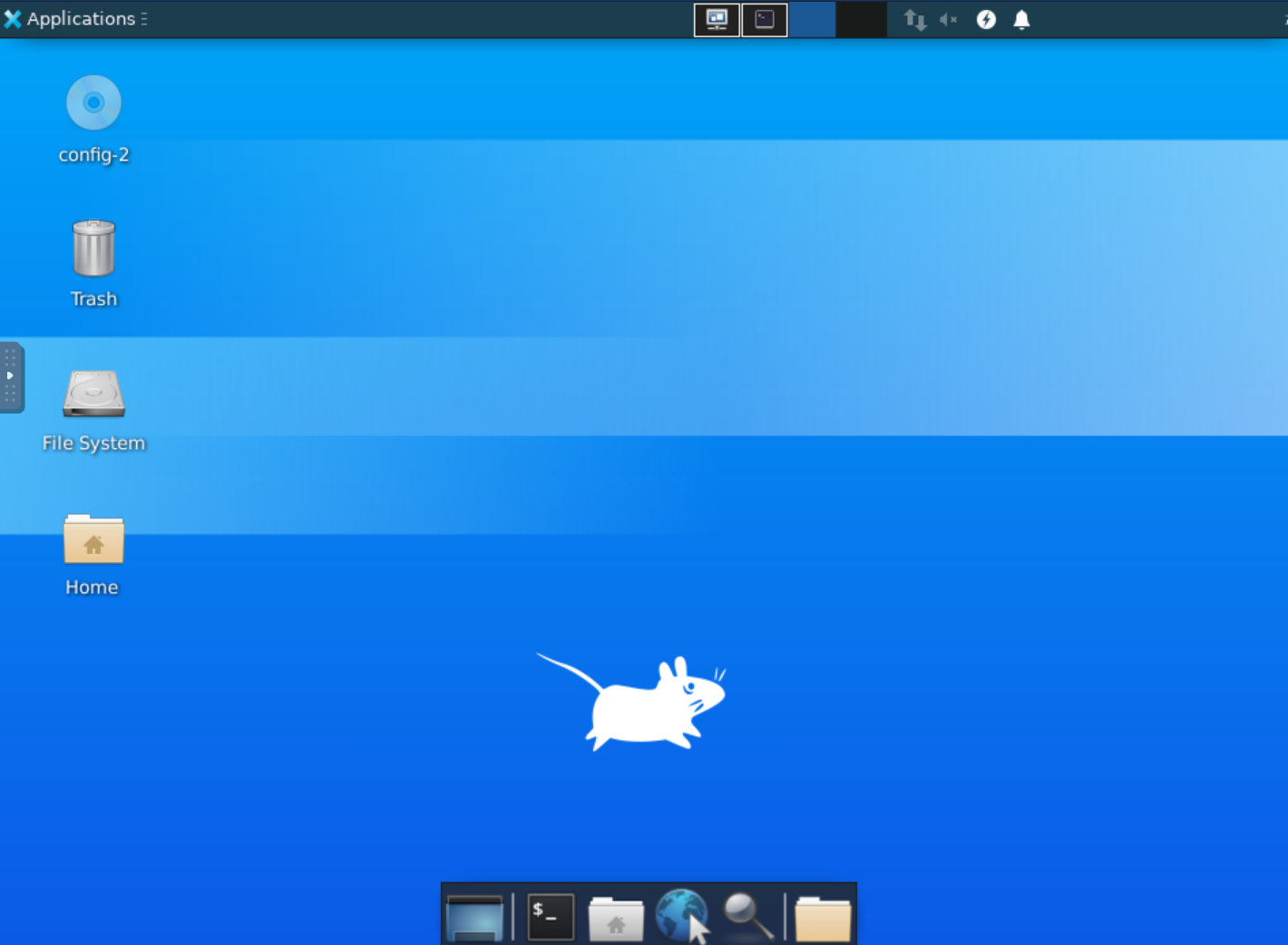Open the notifications bell
Image resolution: width=1288 pixels, height=945 pixels.
(x=1021, y=20)
